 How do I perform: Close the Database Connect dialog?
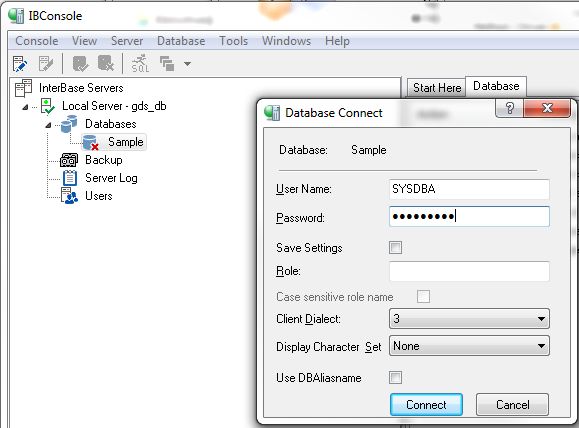pos(547,108)
